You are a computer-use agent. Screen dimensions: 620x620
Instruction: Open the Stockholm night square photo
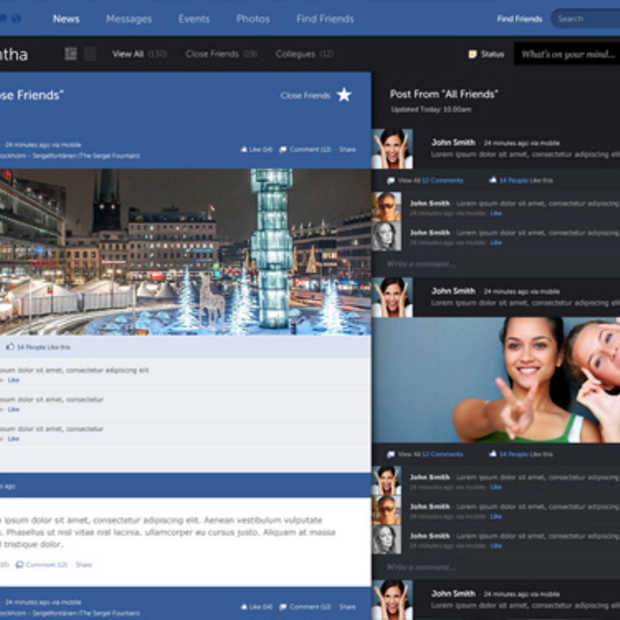point(185,252)
